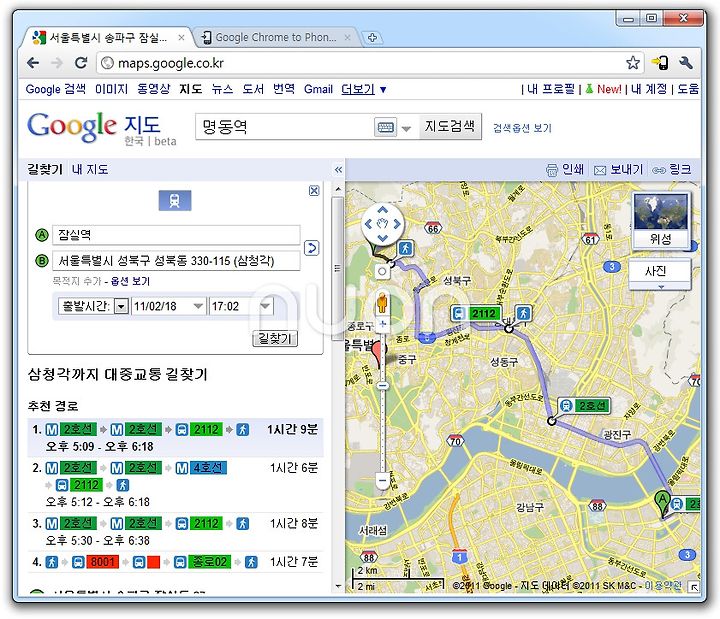This screenshot has height=619, width=720.
Task: Open the on-screen keyboard icon
Action: pyautogui.click(x=385, y=127)
